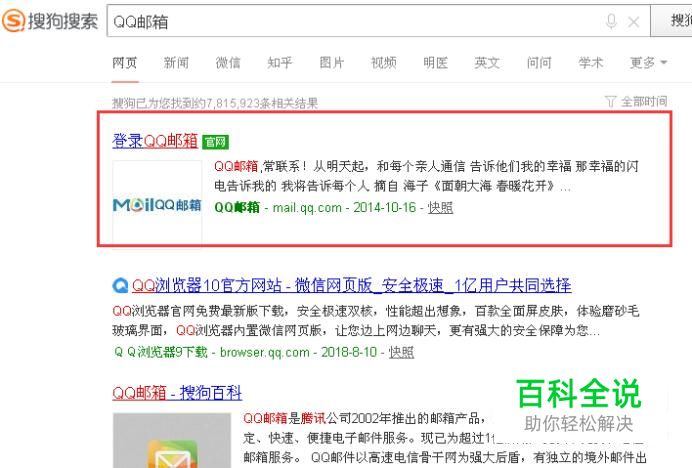Activate the microphone voice search icon
This screenshot has width=692, height=468.
[x=611, y=21]
